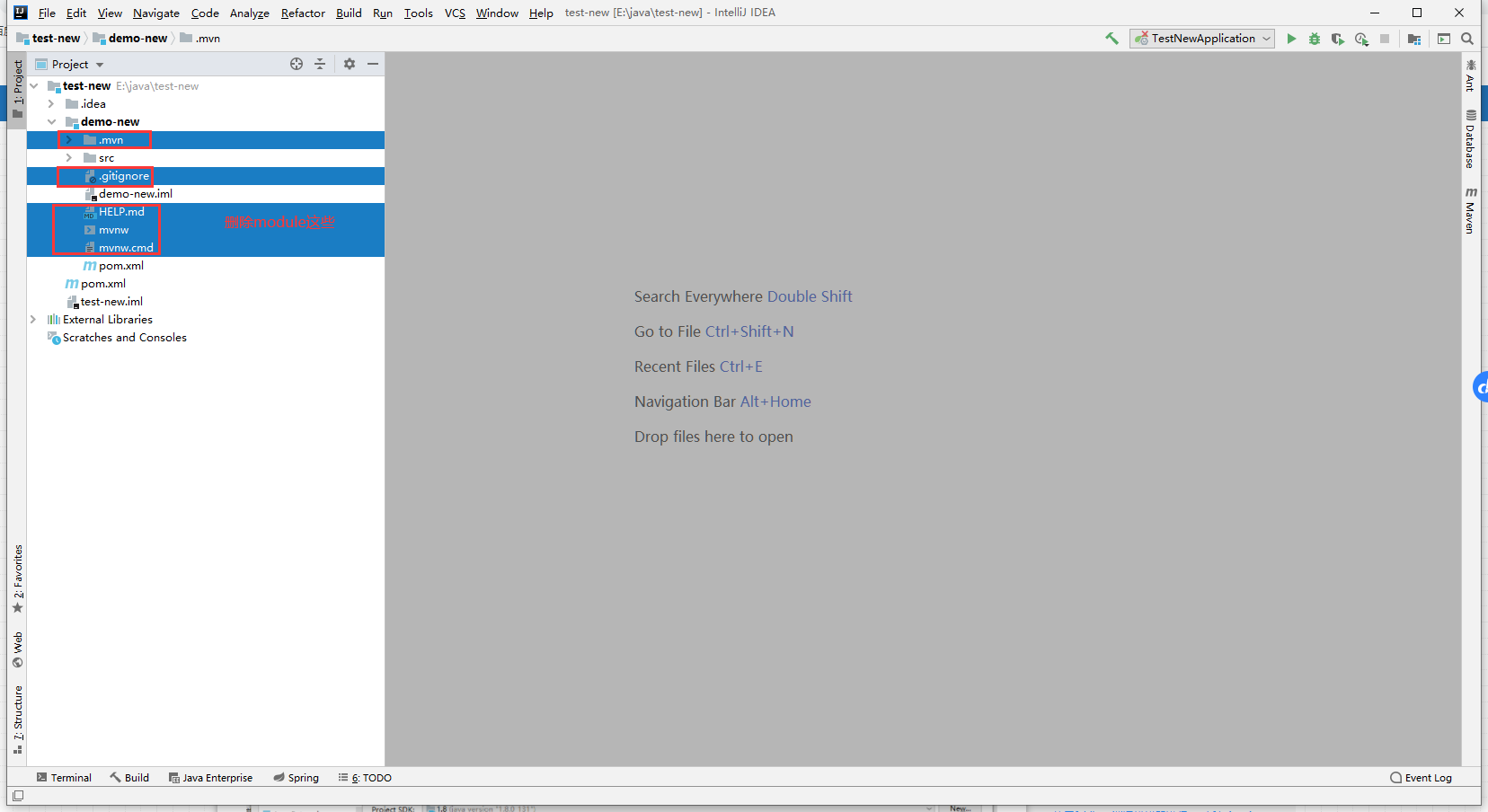Viewport: 1488px width, 812px height.
Task: Open the File menu
Action: pos(47,13)
